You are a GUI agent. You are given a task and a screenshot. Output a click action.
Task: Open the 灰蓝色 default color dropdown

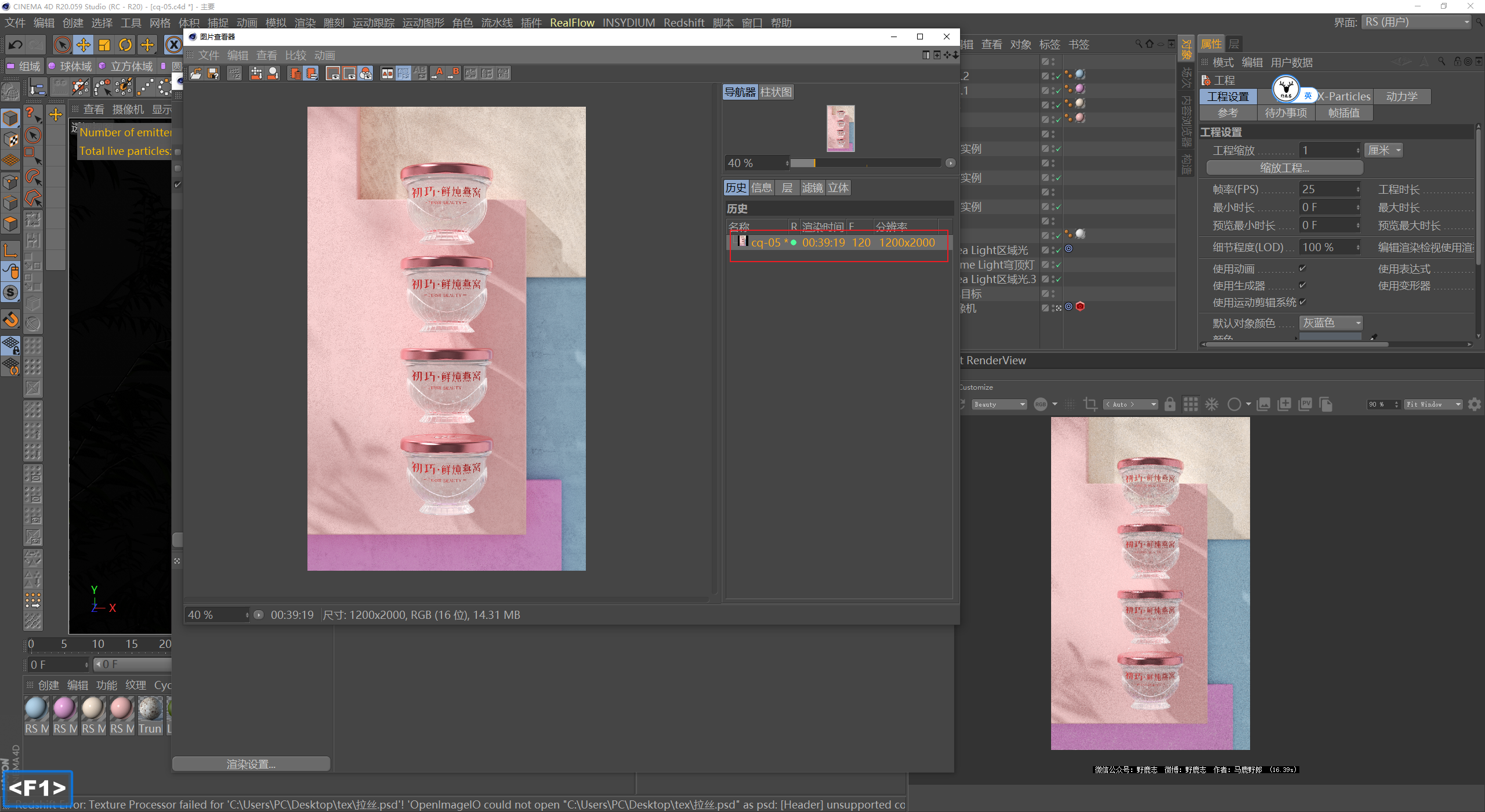(x=1331, y=323)
